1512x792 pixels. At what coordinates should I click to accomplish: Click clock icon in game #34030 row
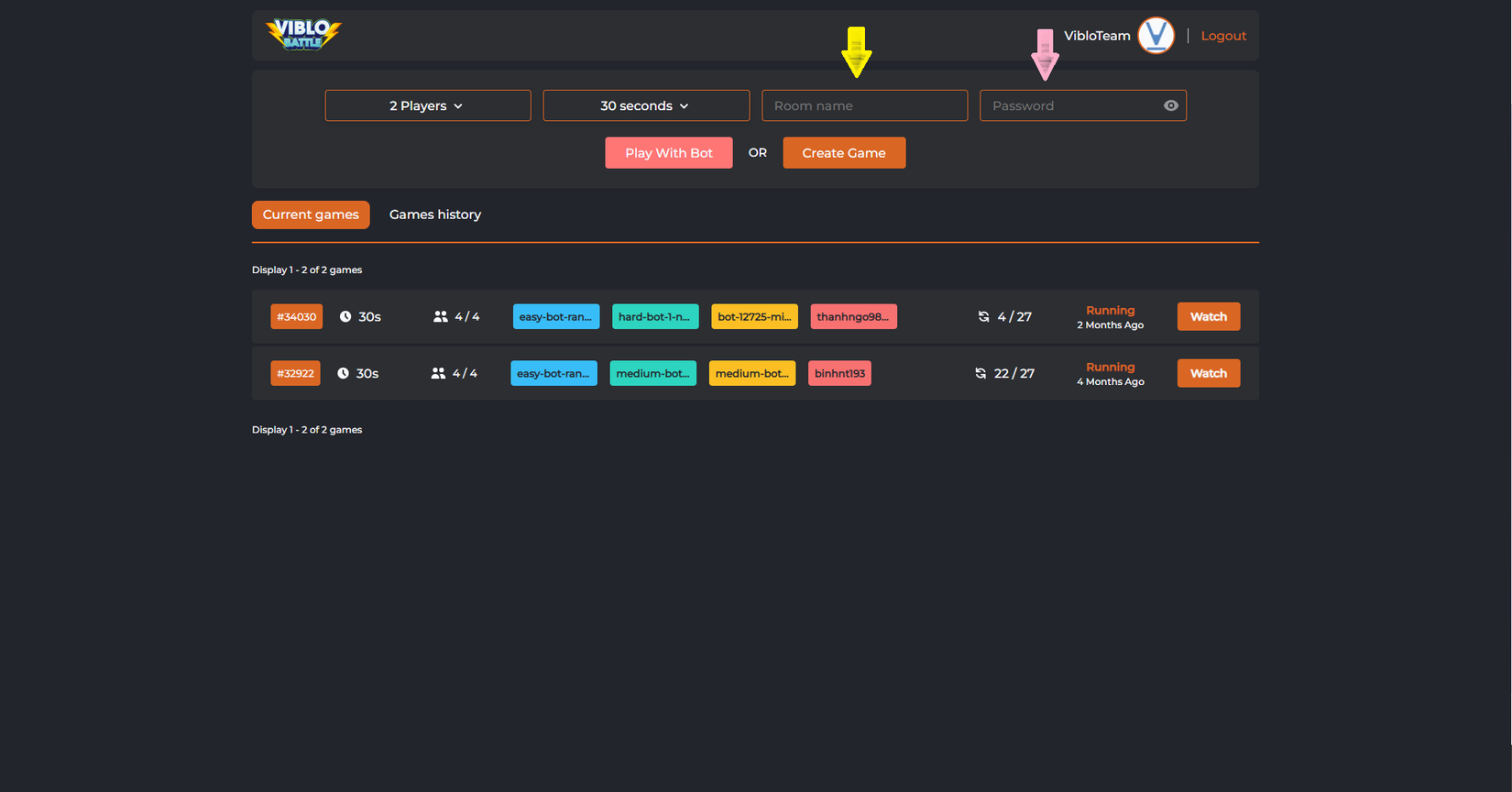pos(345,316)
